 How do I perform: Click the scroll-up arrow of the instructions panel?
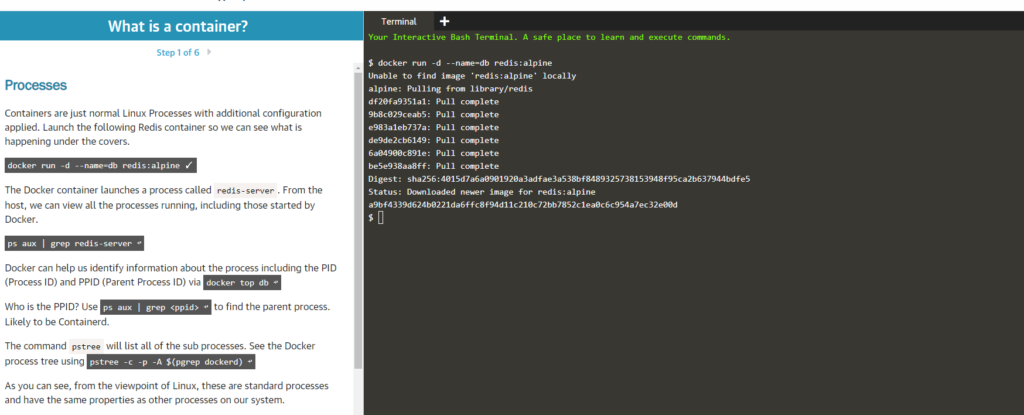click(x=358, y=67)
